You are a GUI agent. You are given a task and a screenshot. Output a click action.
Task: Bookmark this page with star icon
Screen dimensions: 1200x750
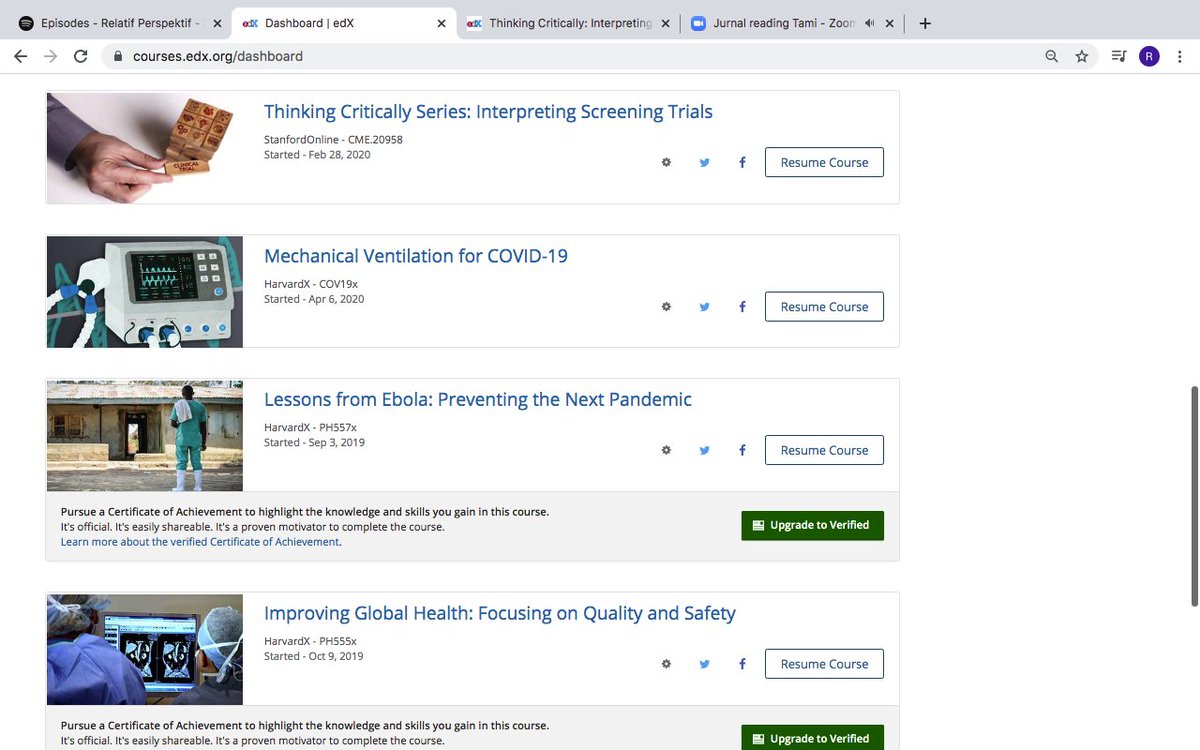pos(1082,56)
